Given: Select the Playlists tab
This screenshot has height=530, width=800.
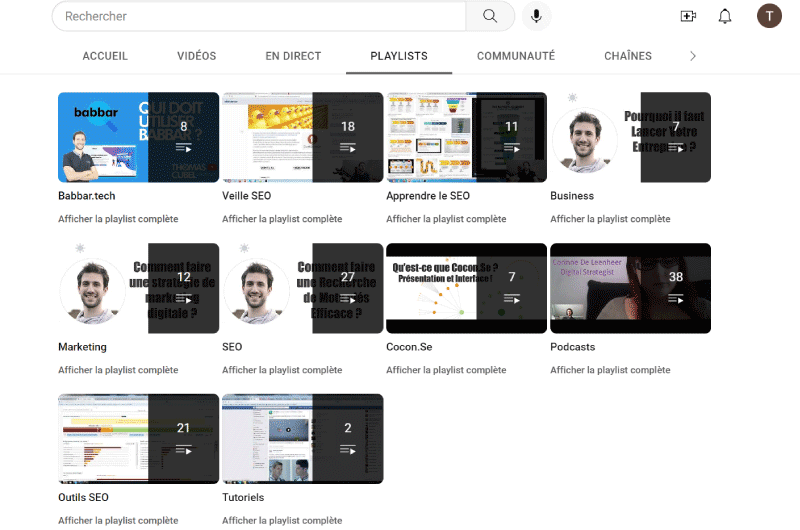Looking at the screenshot, I should pyautogui.click(x=399, y=56).
